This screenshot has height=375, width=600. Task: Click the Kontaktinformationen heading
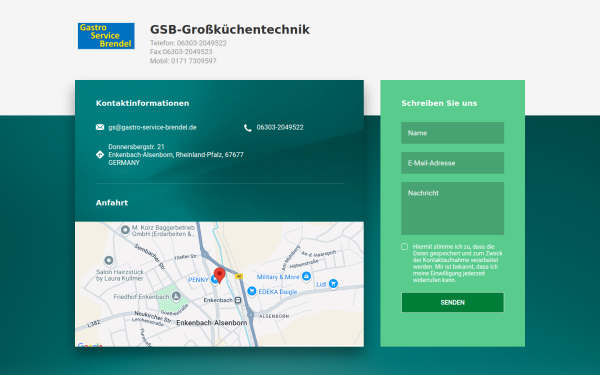coord(142,103)
